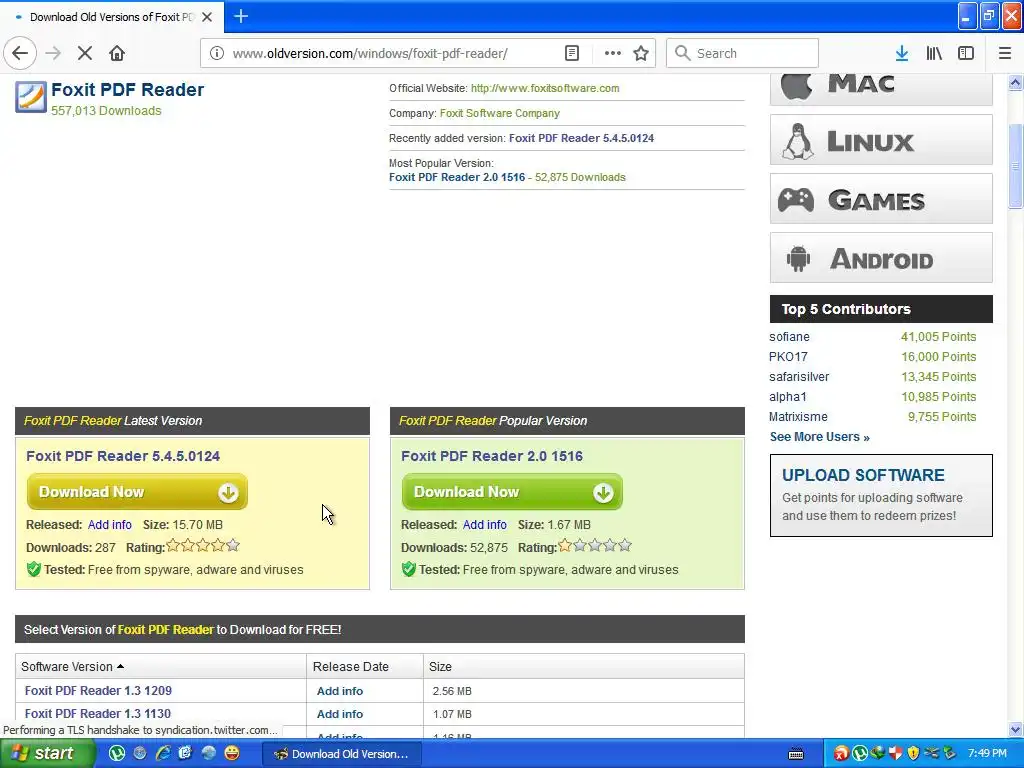The image size is (1024, 768).
Task: Open the library bookshelf icon
Action: point(934,53)
